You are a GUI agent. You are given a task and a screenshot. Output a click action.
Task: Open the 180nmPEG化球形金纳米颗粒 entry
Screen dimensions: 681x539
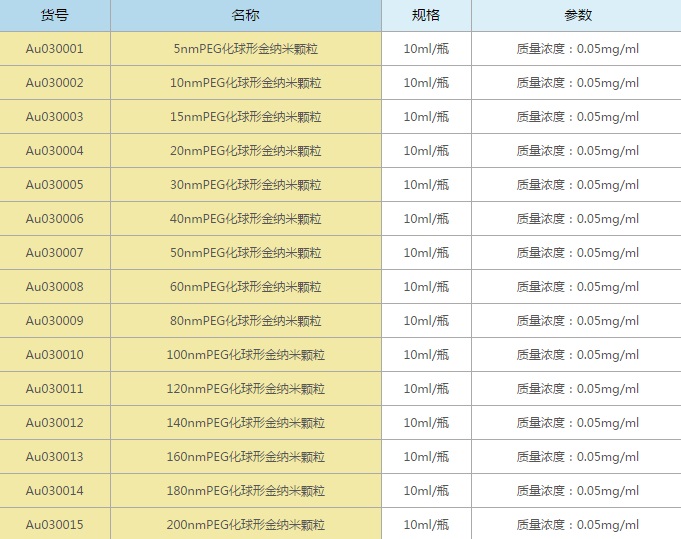click(x=246, y=491)
